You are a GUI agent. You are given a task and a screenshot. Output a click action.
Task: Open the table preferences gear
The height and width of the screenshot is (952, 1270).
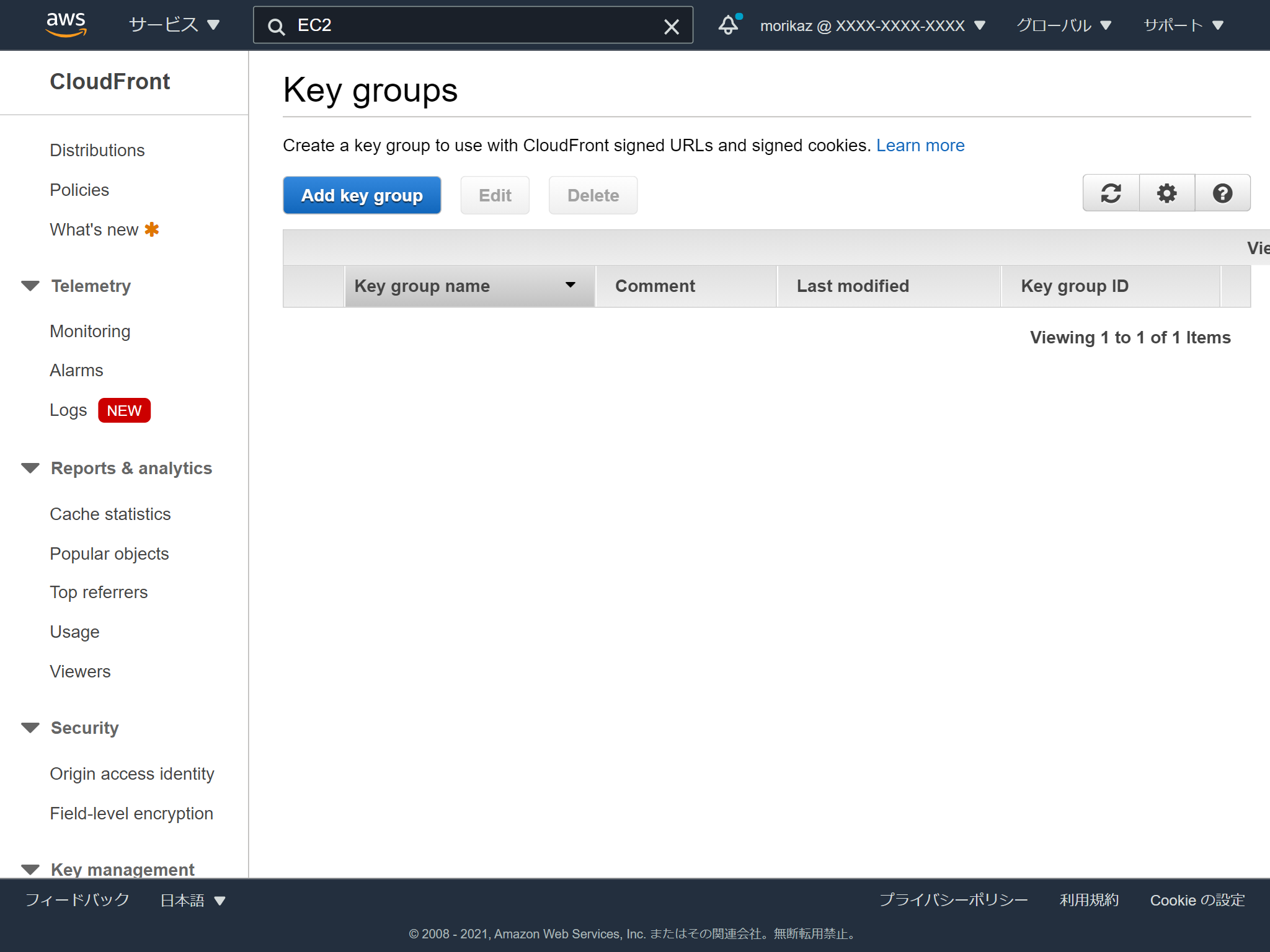pos(1166,193)
